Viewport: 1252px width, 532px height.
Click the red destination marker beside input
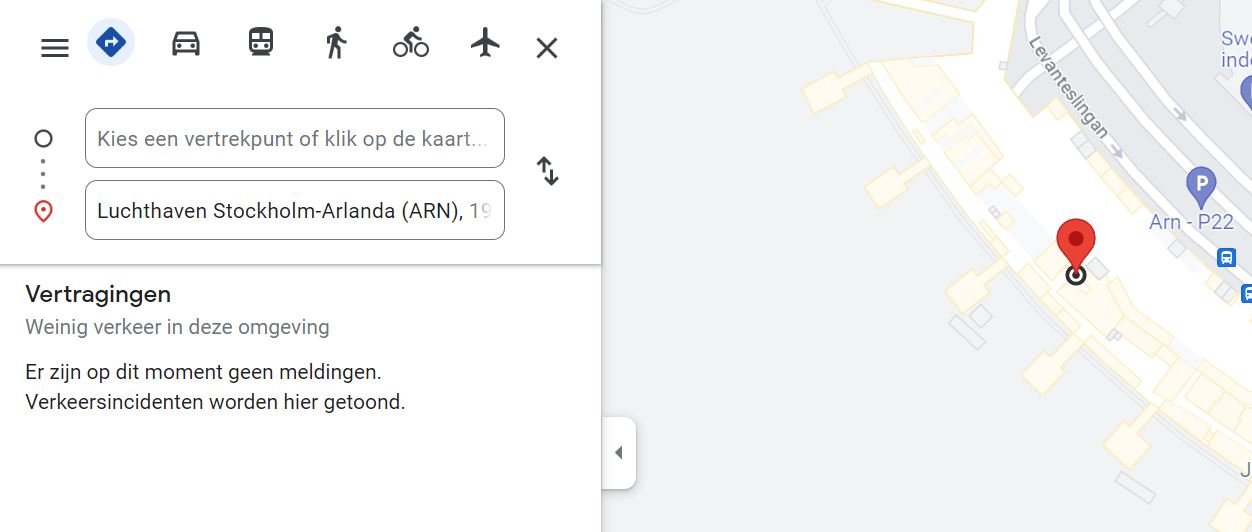[x=43, y=211]
